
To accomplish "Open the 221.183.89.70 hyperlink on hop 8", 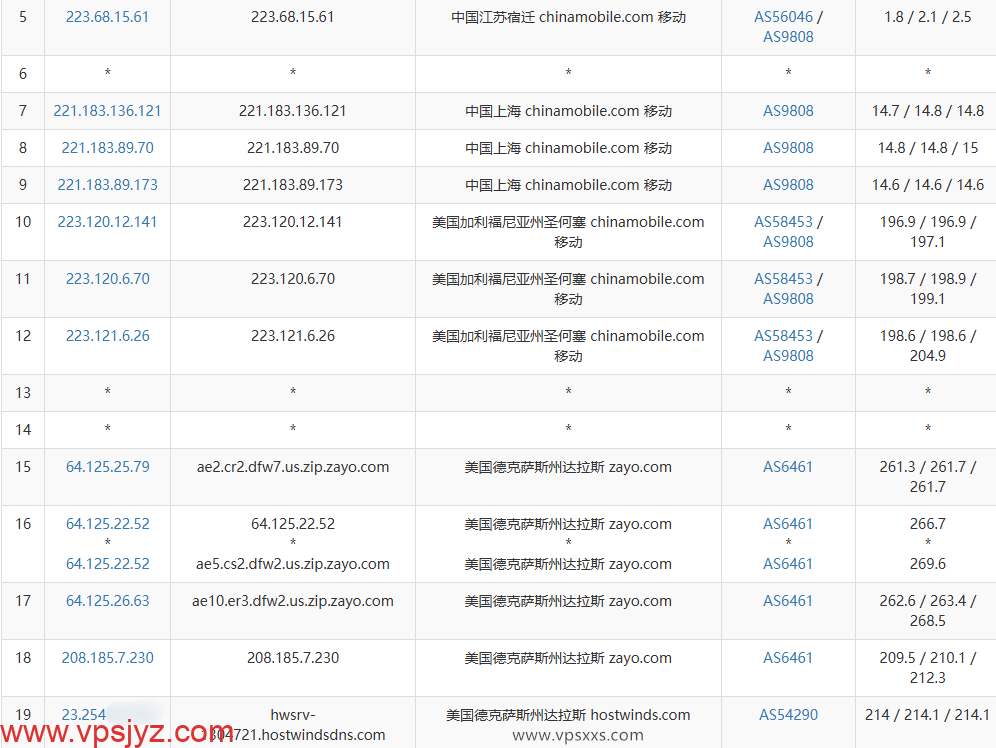I will tap(107, 147).
